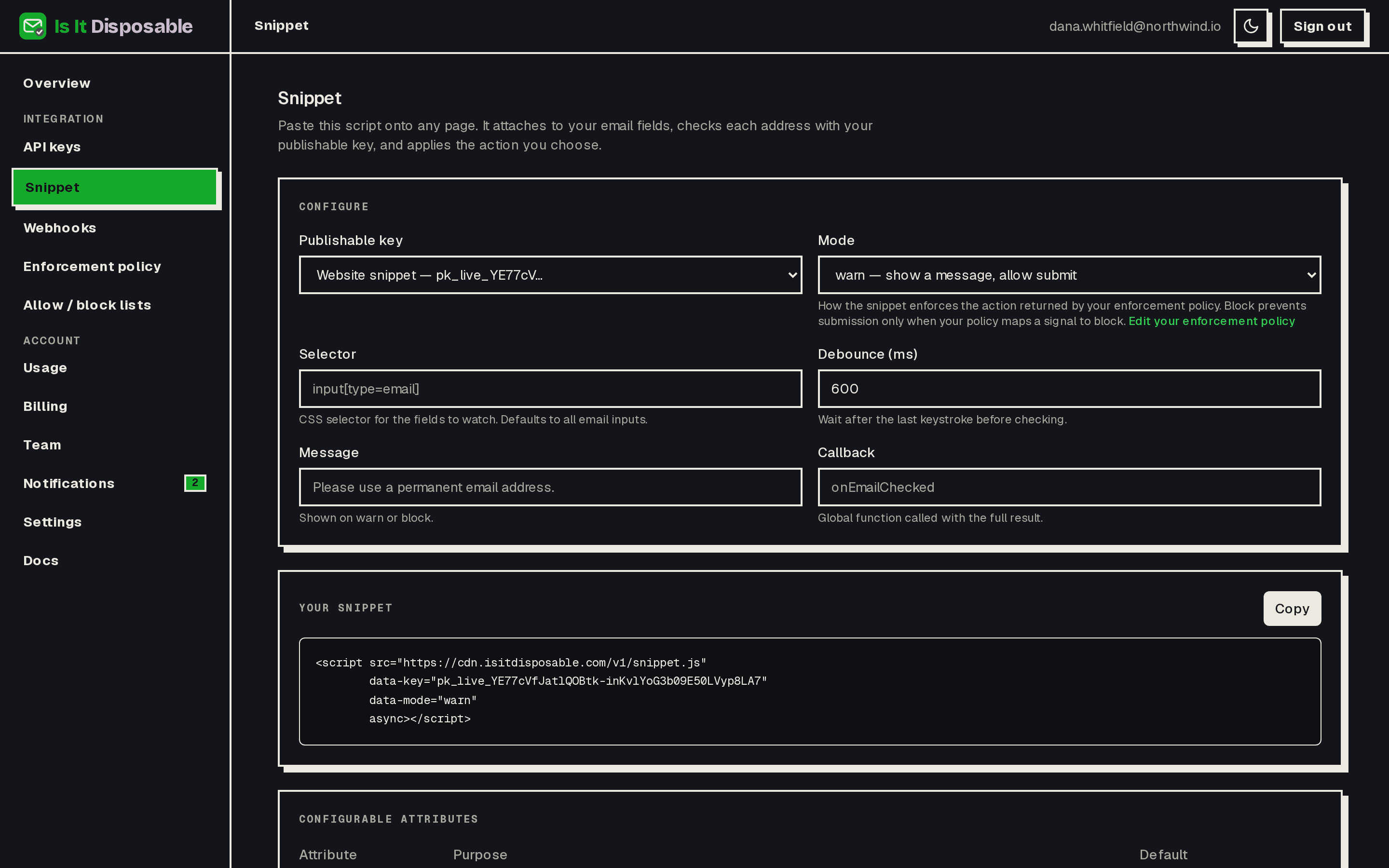Expand the Mode dropdown

[1069, 275]
